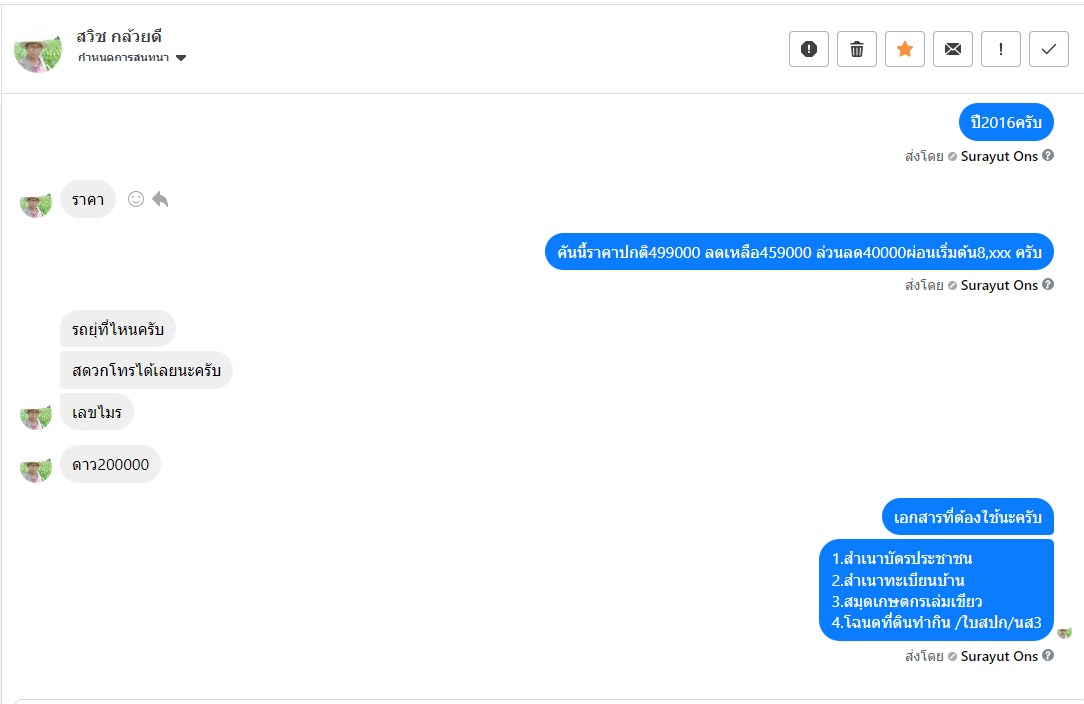The height and width of the screenshot is (704, 1084).
Task: Click help icon under the price message
Action: tap(1048, 285)
